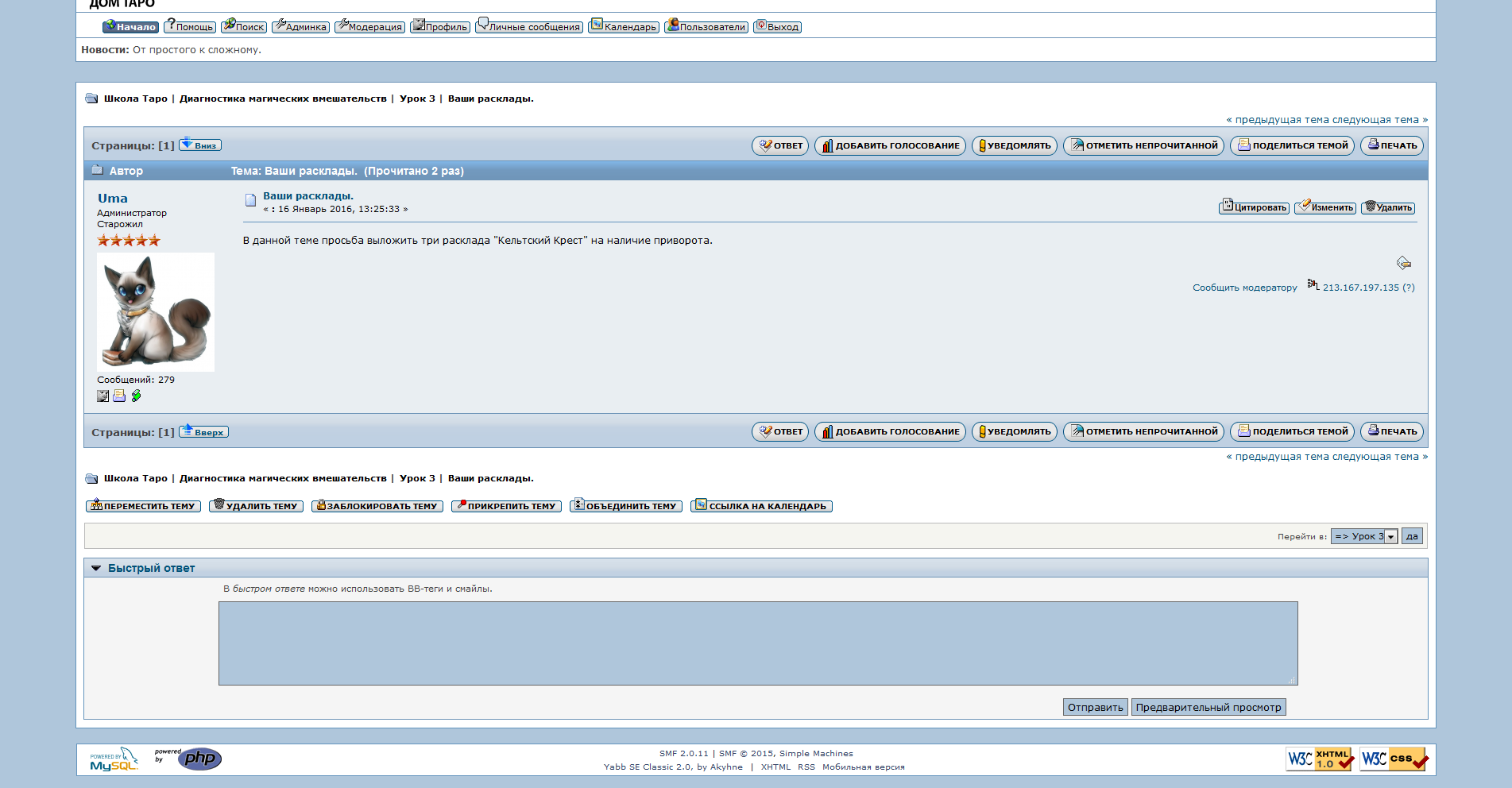Click the Удалить тему button

pos(256,506)
